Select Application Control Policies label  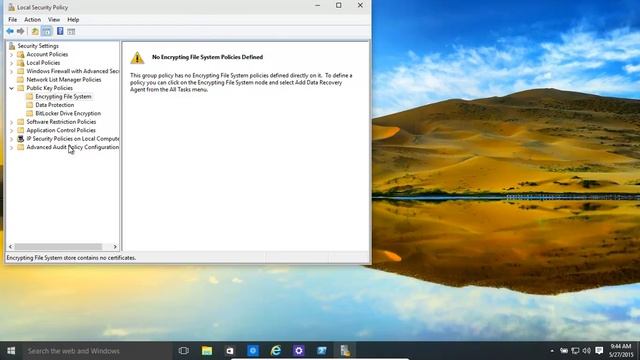[61, 130]
